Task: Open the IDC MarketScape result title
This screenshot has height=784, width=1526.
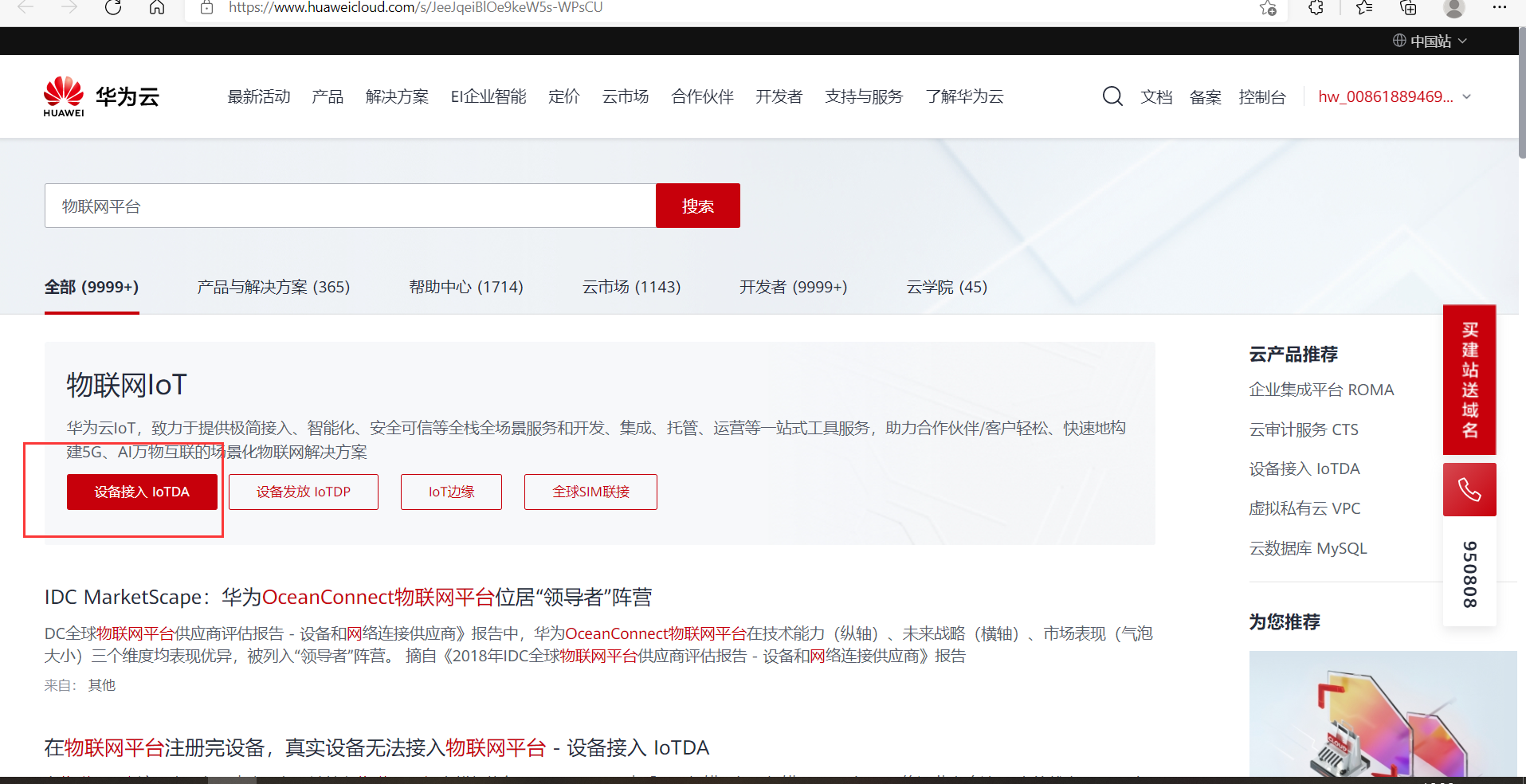Action: [348, 597]
